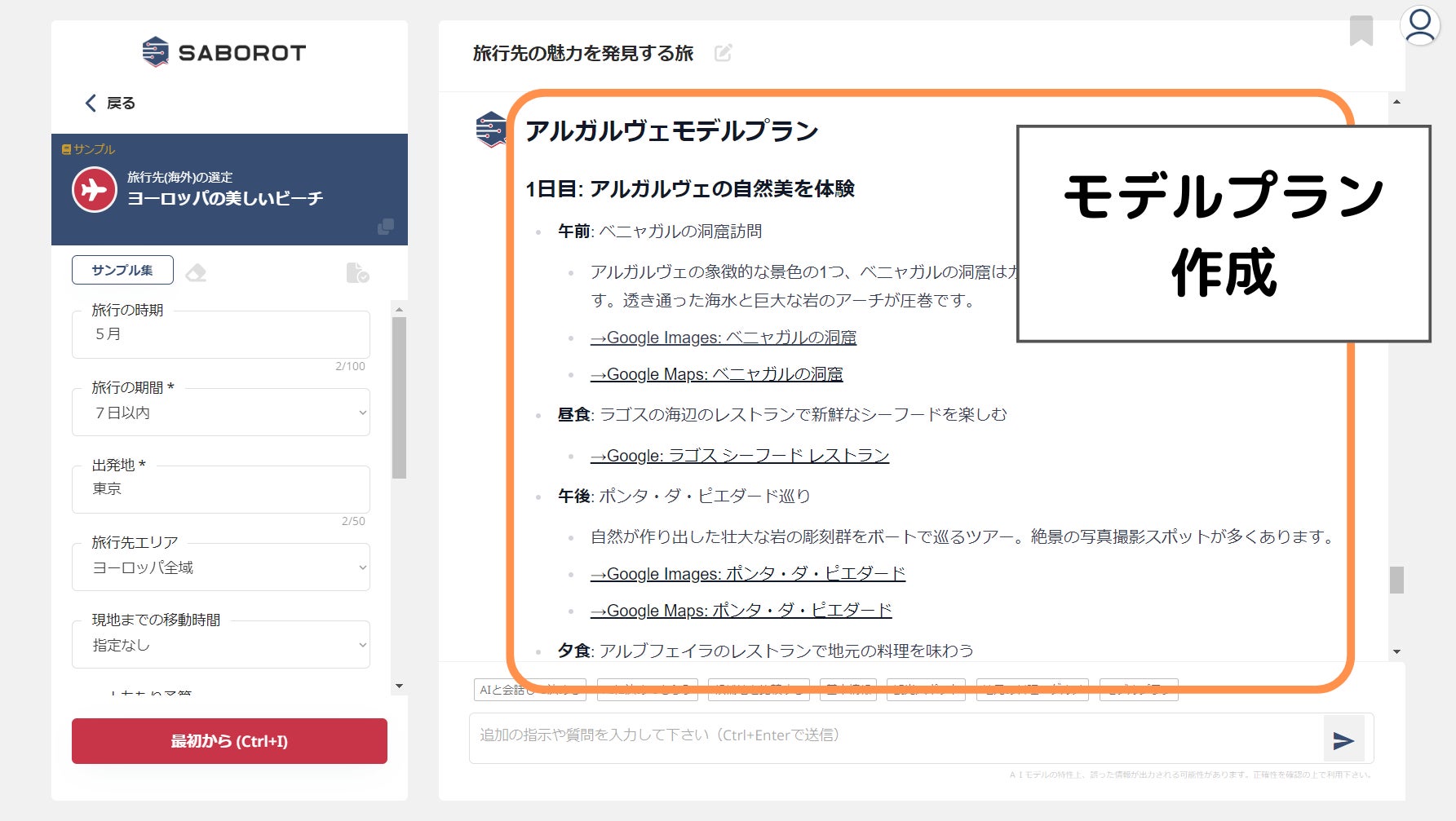Open Google Images link for ベニャガルの洞窟

click(724, 338)
